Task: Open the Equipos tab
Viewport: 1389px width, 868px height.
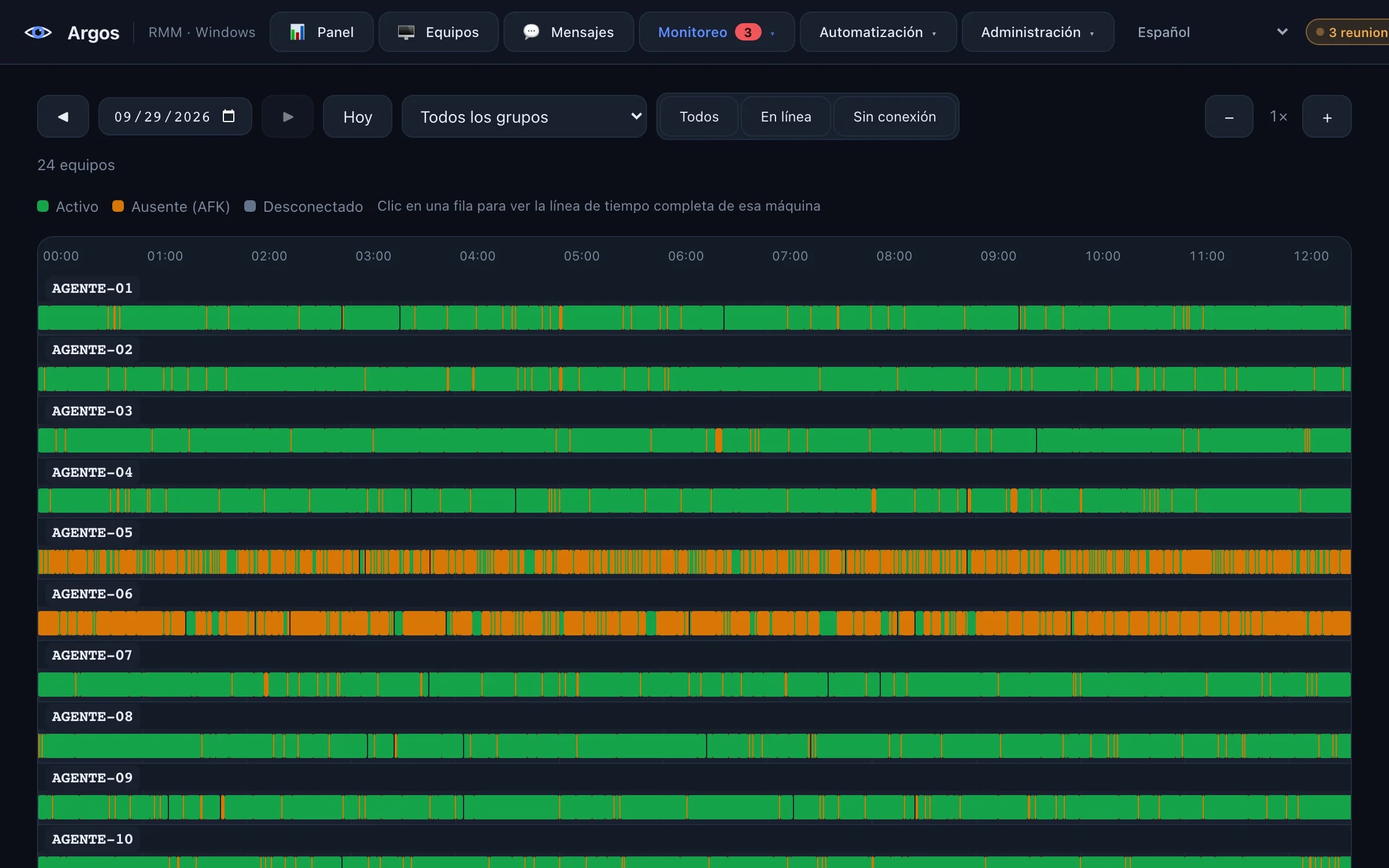Action: (438, 32)
